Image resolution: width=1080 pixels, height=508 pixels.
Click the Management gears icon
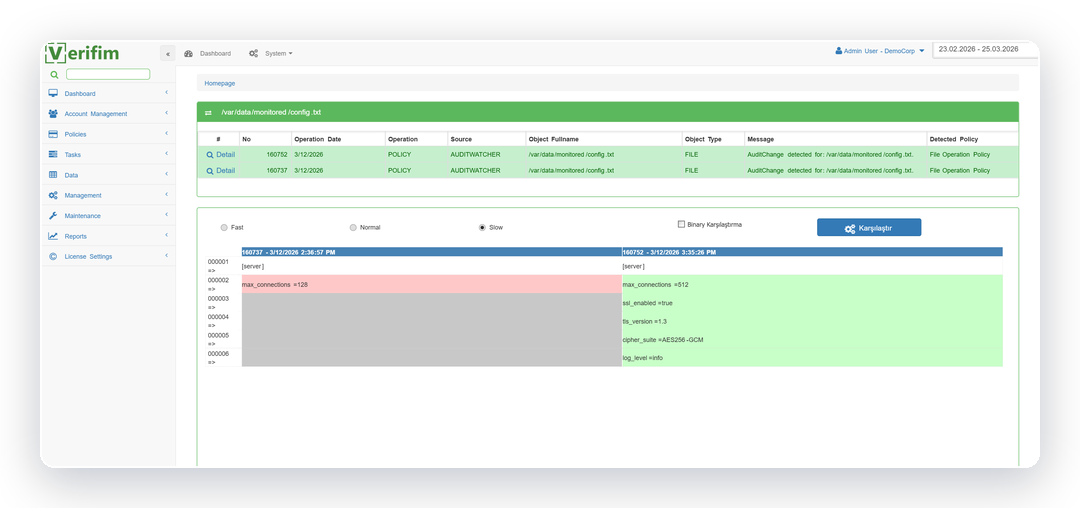coord(53,195)
